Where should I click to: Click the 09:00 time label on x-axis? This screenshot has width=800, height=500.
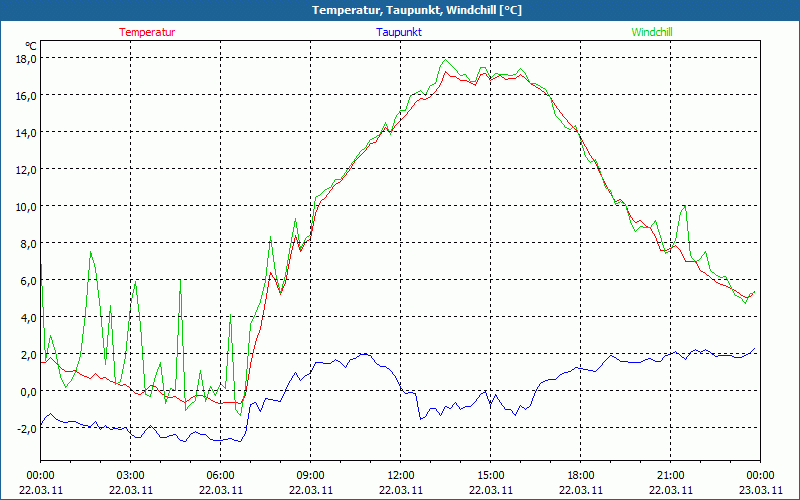311,475
